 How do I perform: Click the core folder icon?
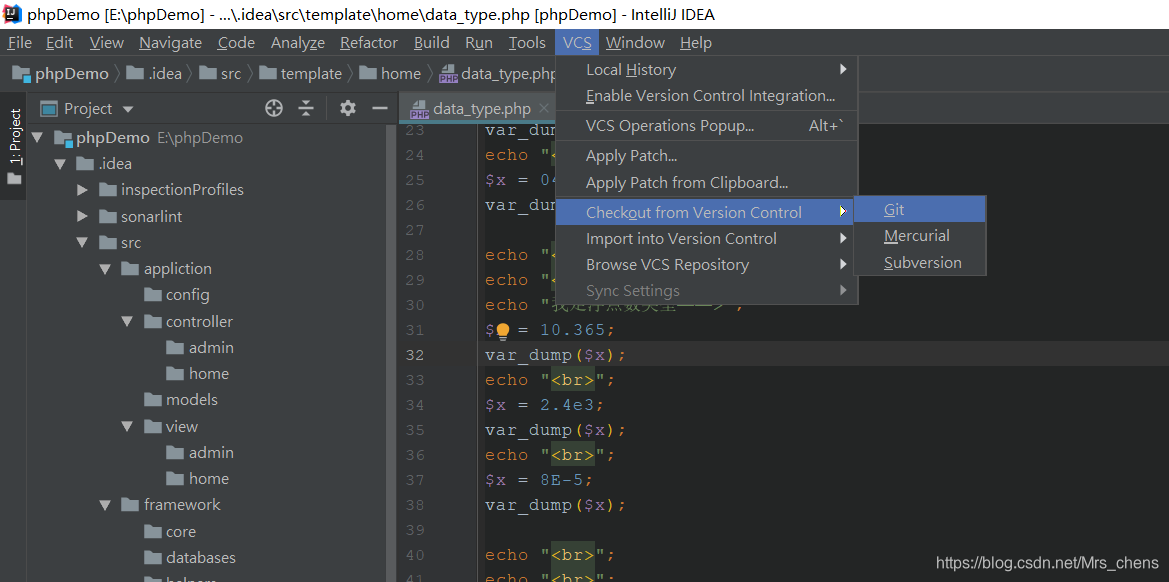(153, 532)
